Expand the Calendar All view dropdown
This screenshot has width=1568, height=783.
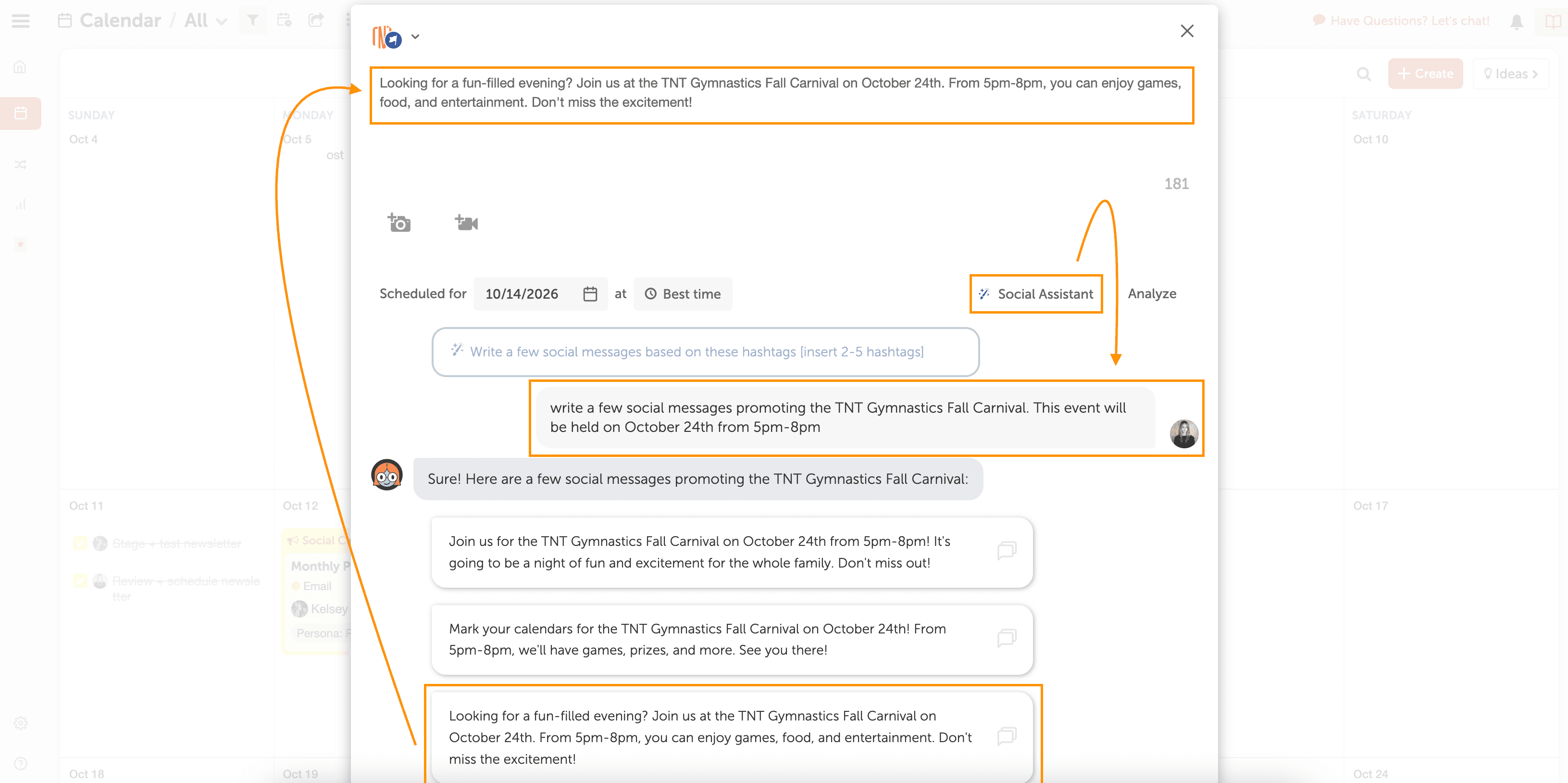[222, 22]
